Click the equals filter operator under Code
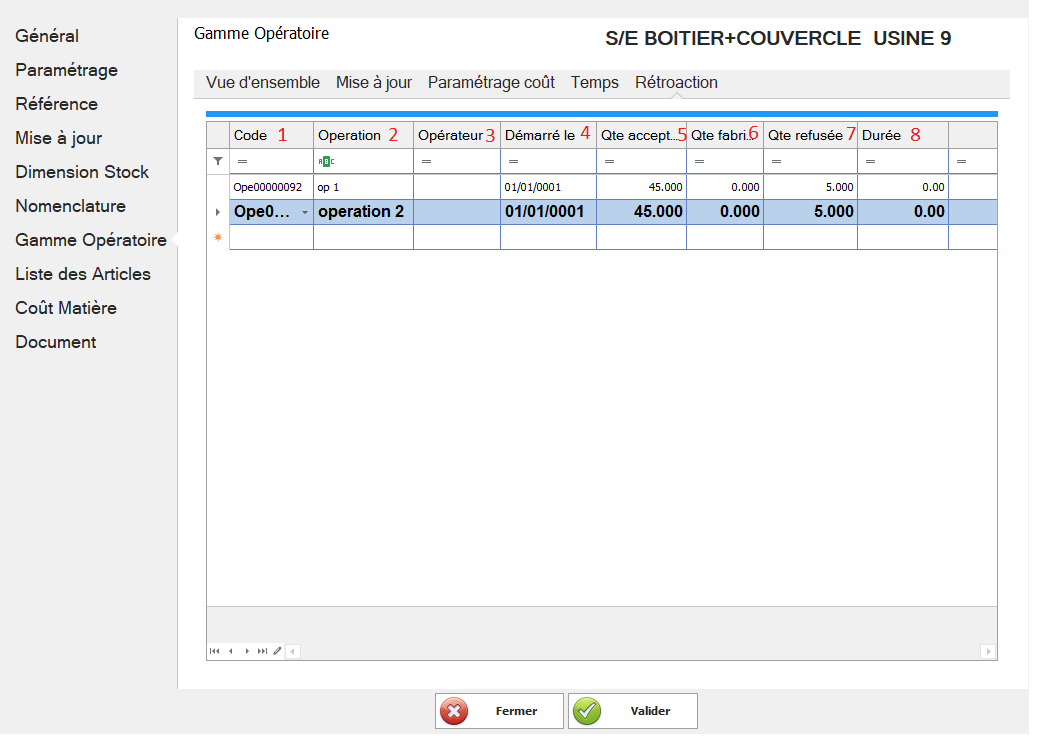Image resolution: width=1055 pixels, height=736 pixels. (x=242, y=161)
